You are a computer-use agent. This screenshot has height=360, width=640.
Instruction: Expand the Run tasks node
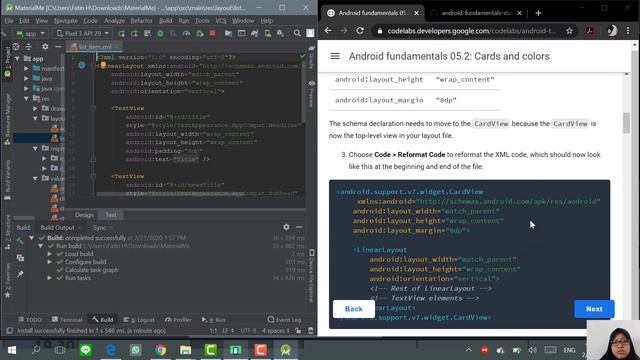click(x=49, y=278)
